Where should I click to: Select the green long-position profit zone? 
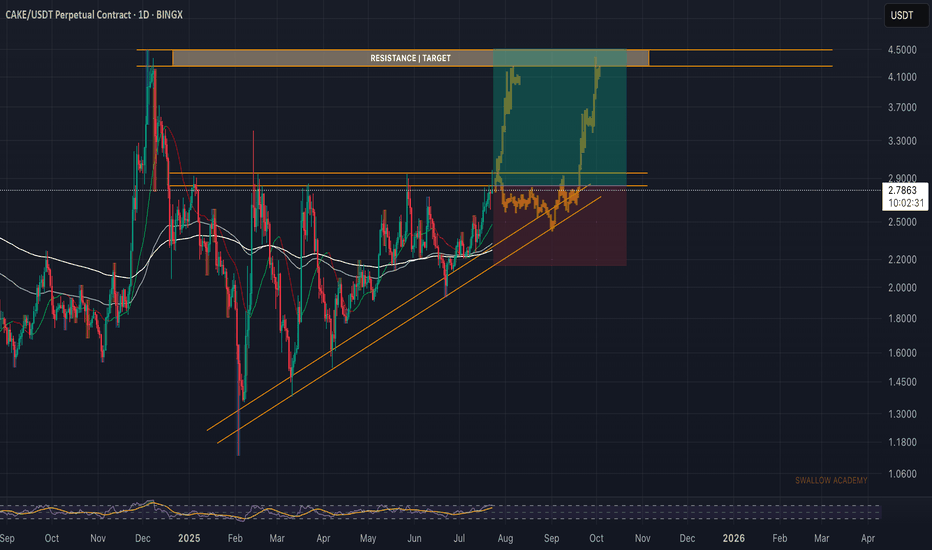coord(559,117)
